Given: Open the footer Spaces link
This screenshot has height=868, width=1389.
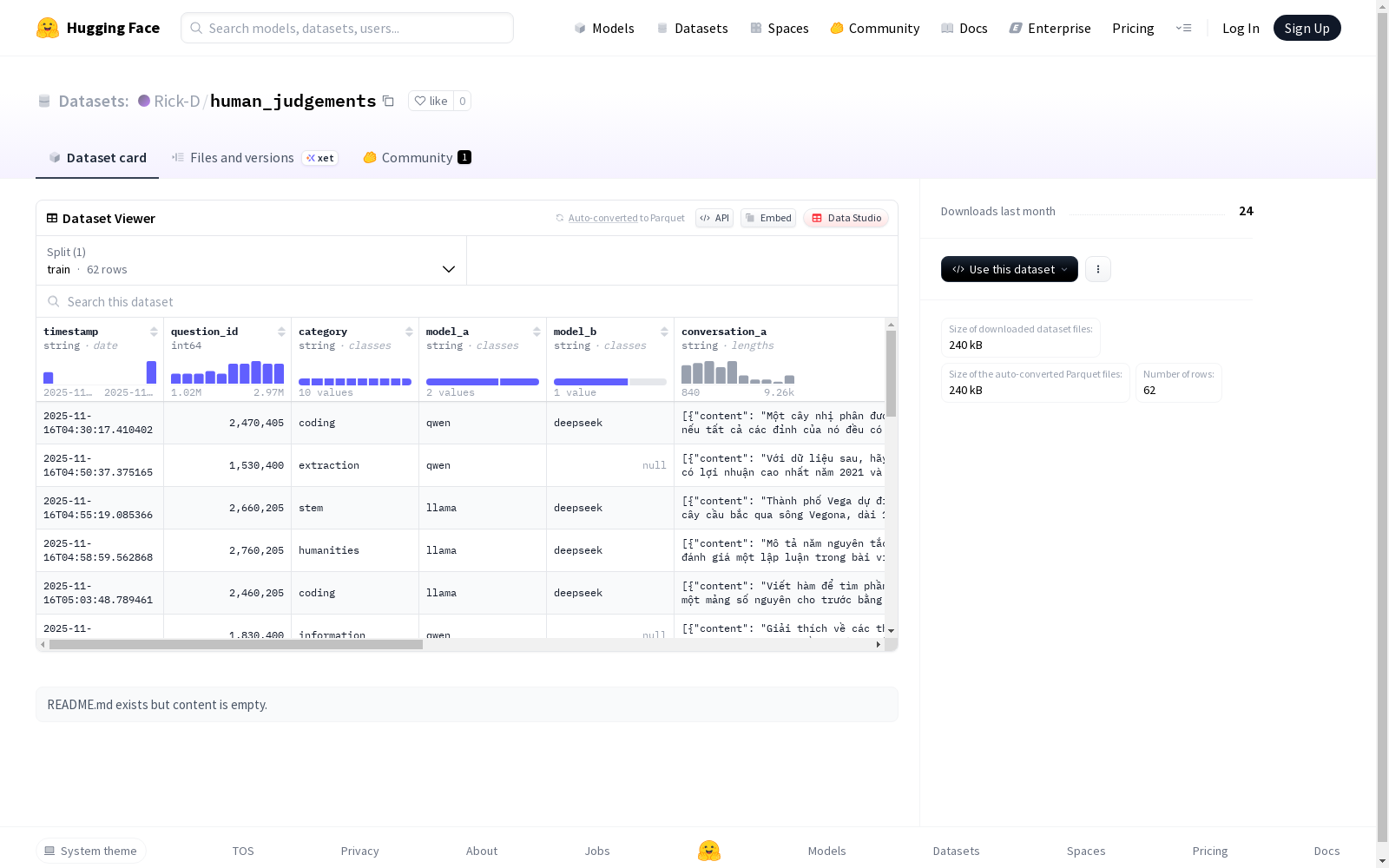Looking at the screenshot, I should click(1086, 851).
